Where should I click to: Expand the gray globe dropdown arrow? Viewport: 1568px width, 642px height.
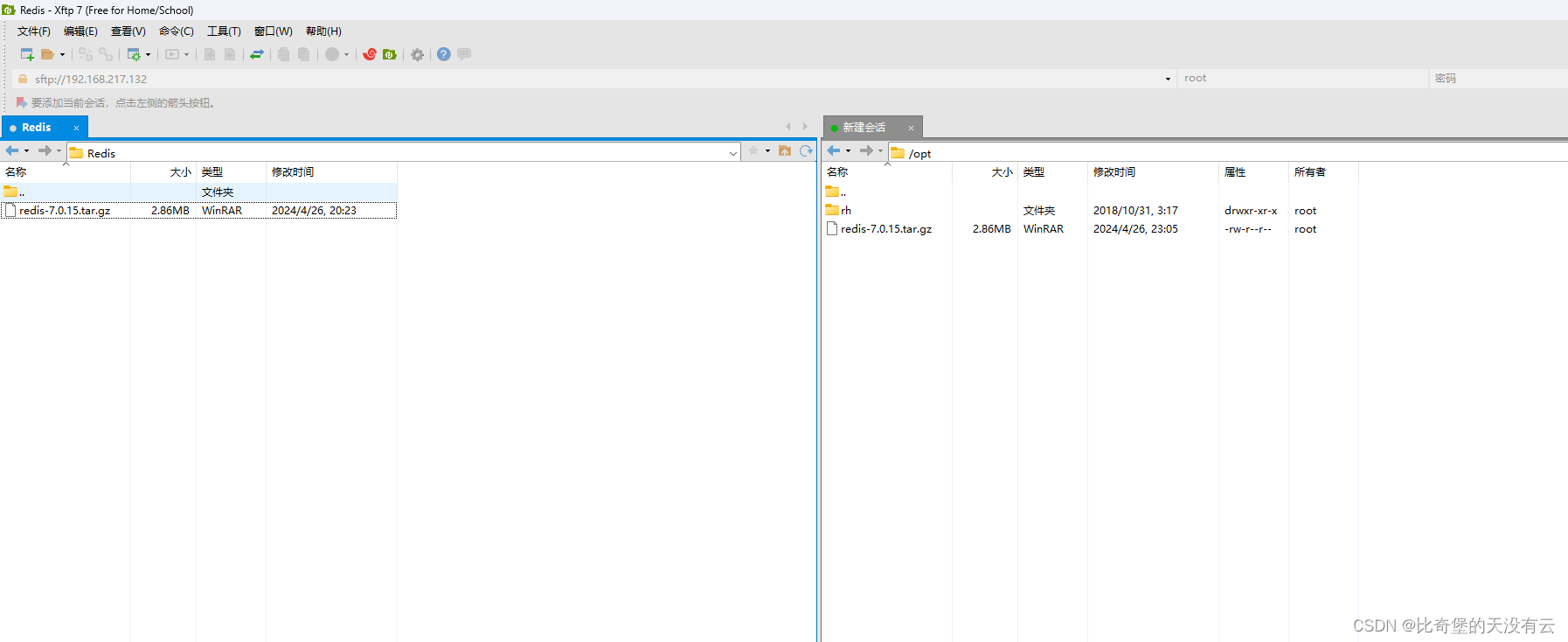(x=346, y=54)
